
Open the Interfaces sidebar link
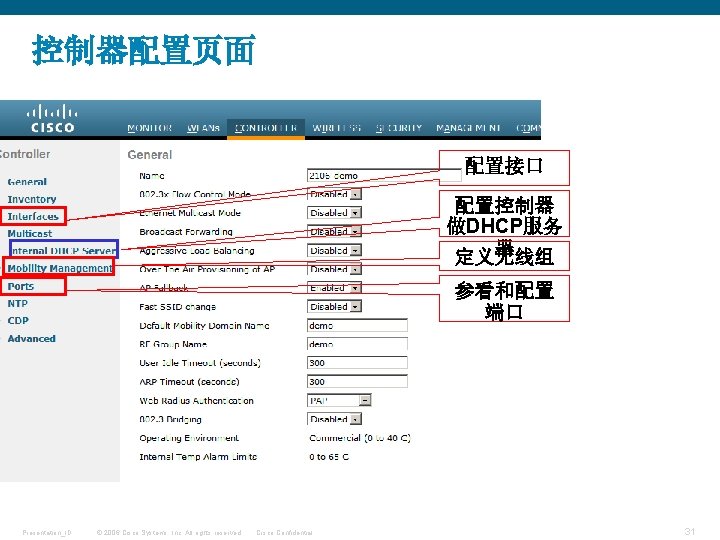(33, 216)
